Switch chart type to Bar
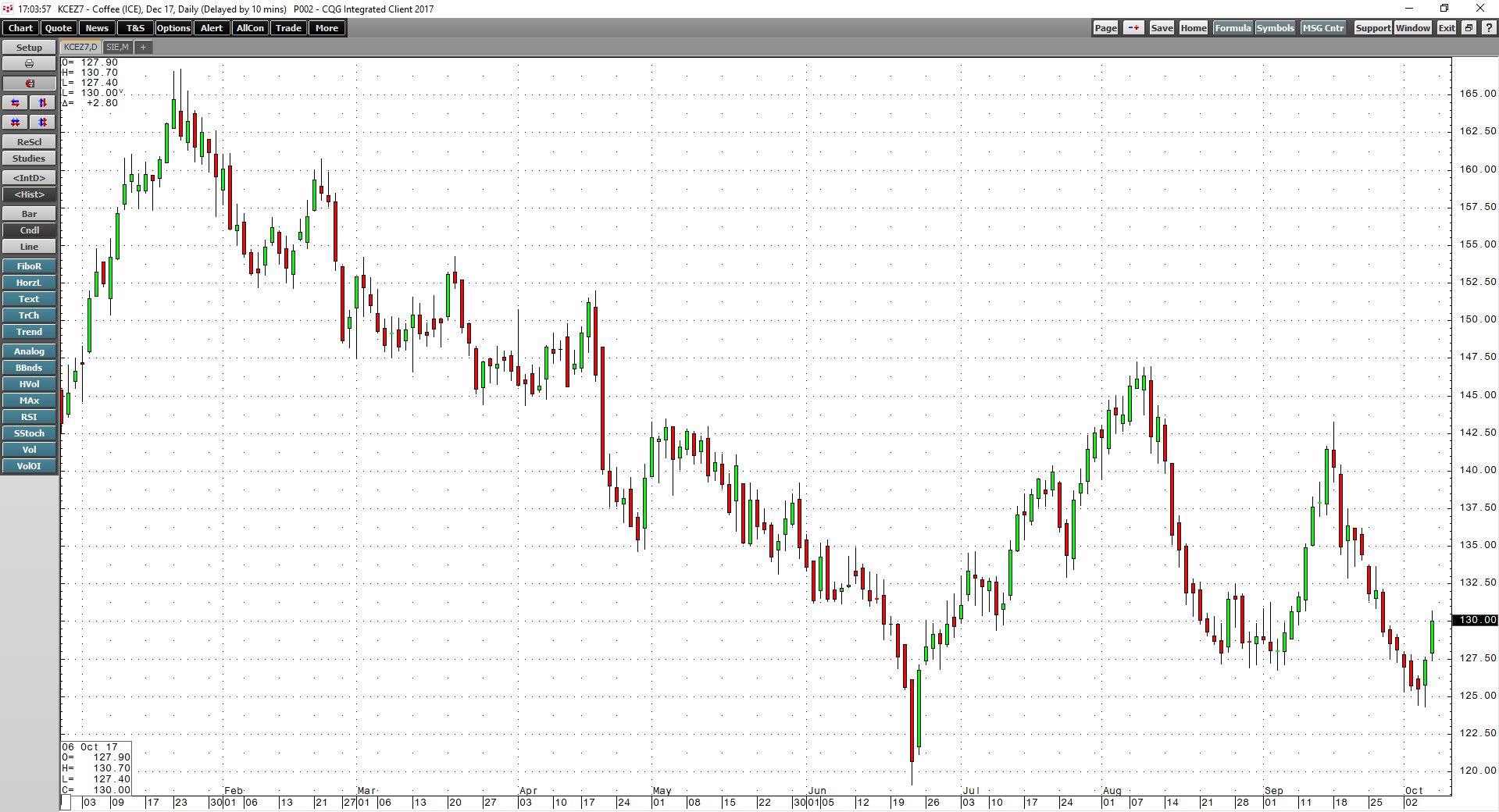The width and height of the screenshot is (1499, 812). tap(29, 214)
